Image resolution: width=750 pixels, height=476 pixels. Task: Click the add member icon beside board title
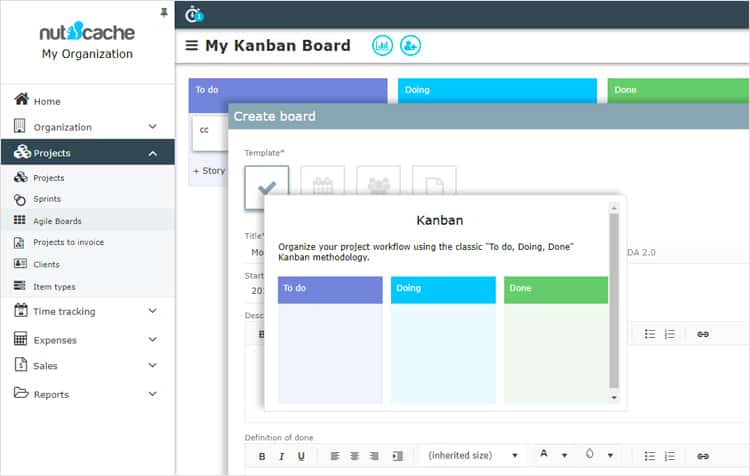(410, 45)
